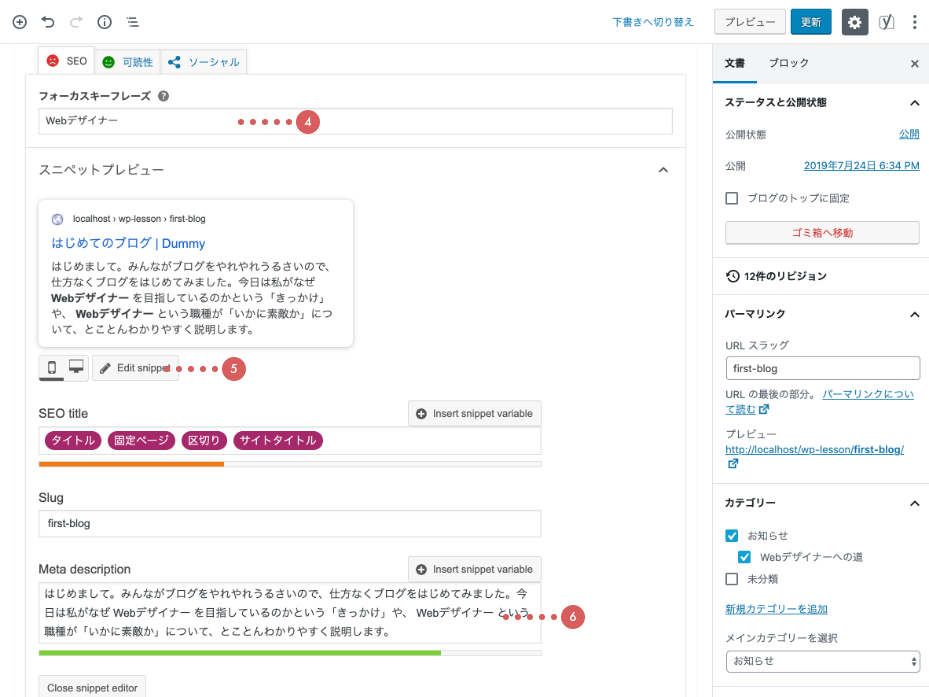Click the 新規カテゴリーを追加 link
Screen dimensions: 929x697
(x=776, y=609)
